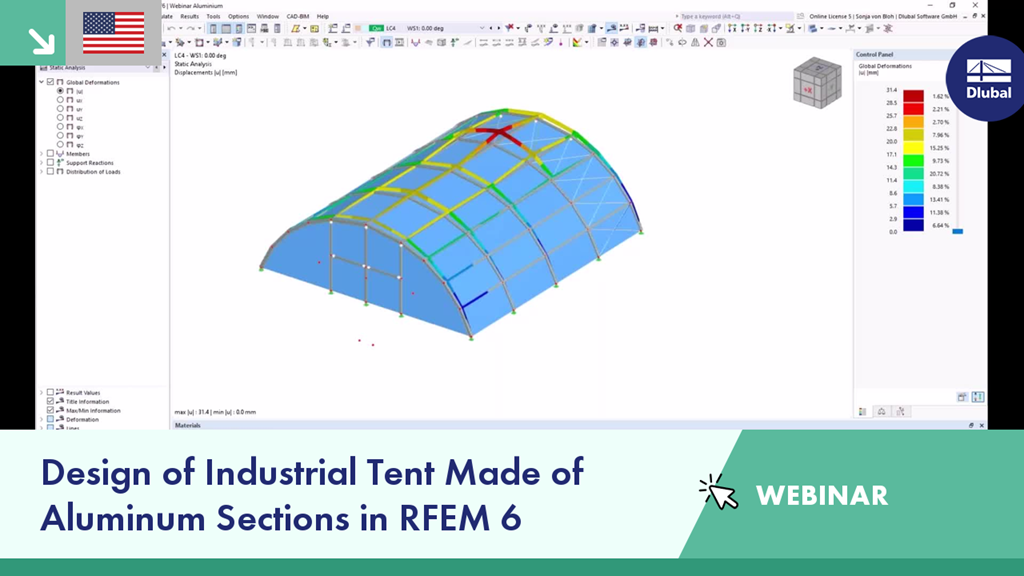
Task: Toggle the highlighted frame display icon
Action: click(x=386, y=42)
